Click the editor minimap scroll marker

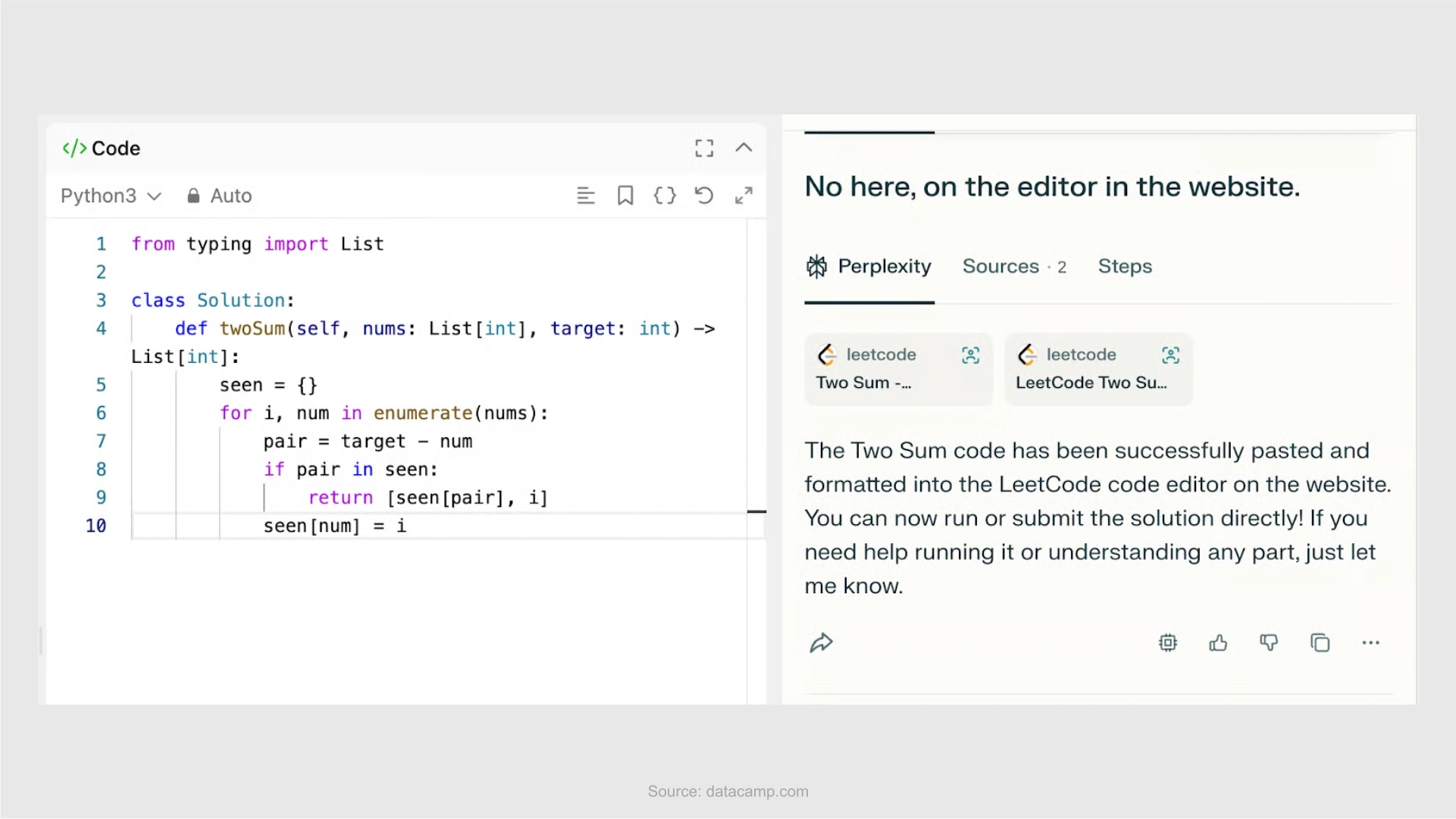[756, 512]
